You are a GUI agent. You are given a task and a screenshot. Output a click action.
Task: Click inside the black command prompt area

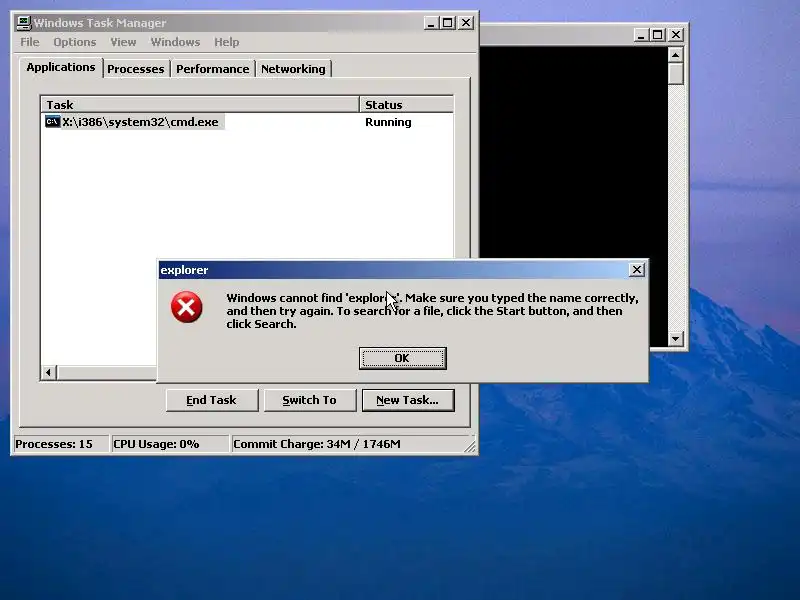573,152
